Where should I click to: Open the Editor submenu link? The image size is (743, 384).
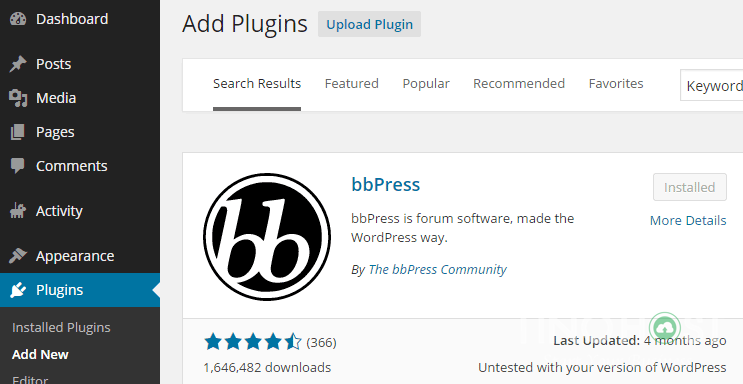point(30,380)
